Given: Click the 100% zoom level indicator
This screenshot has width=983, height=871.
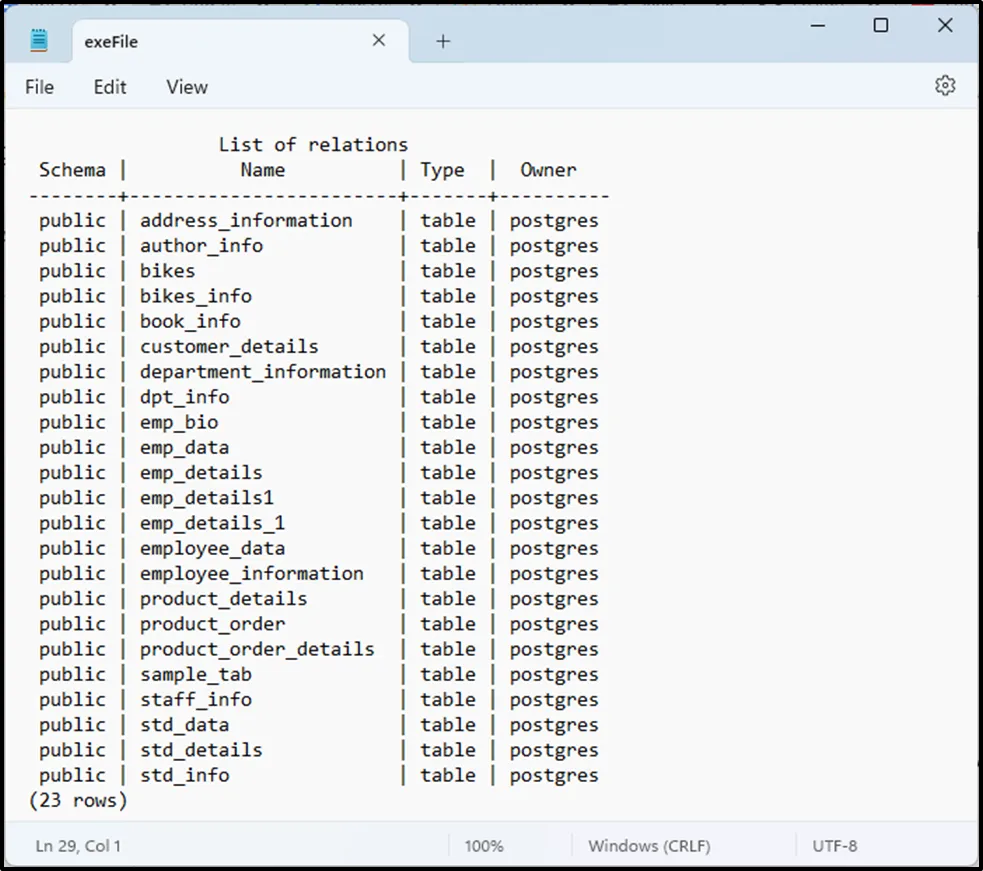Looking at the screenshot, I should 484,846.
